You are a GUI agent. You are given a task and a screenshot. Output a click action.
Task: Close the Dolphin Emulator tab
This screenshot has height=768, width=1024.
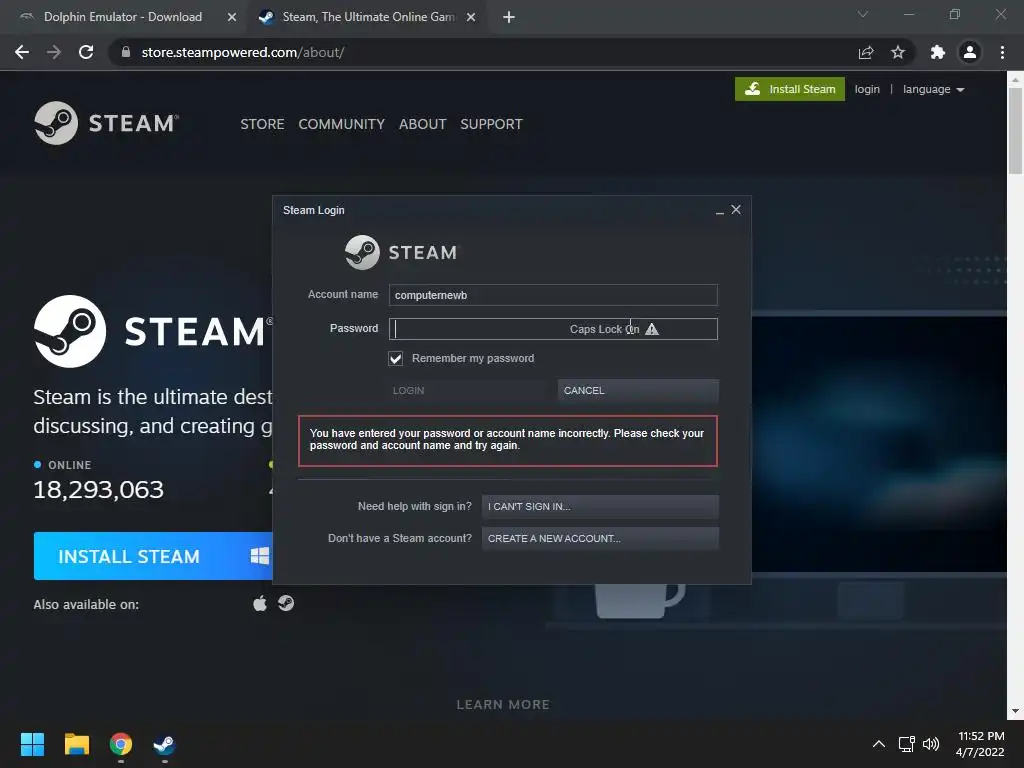232,17
